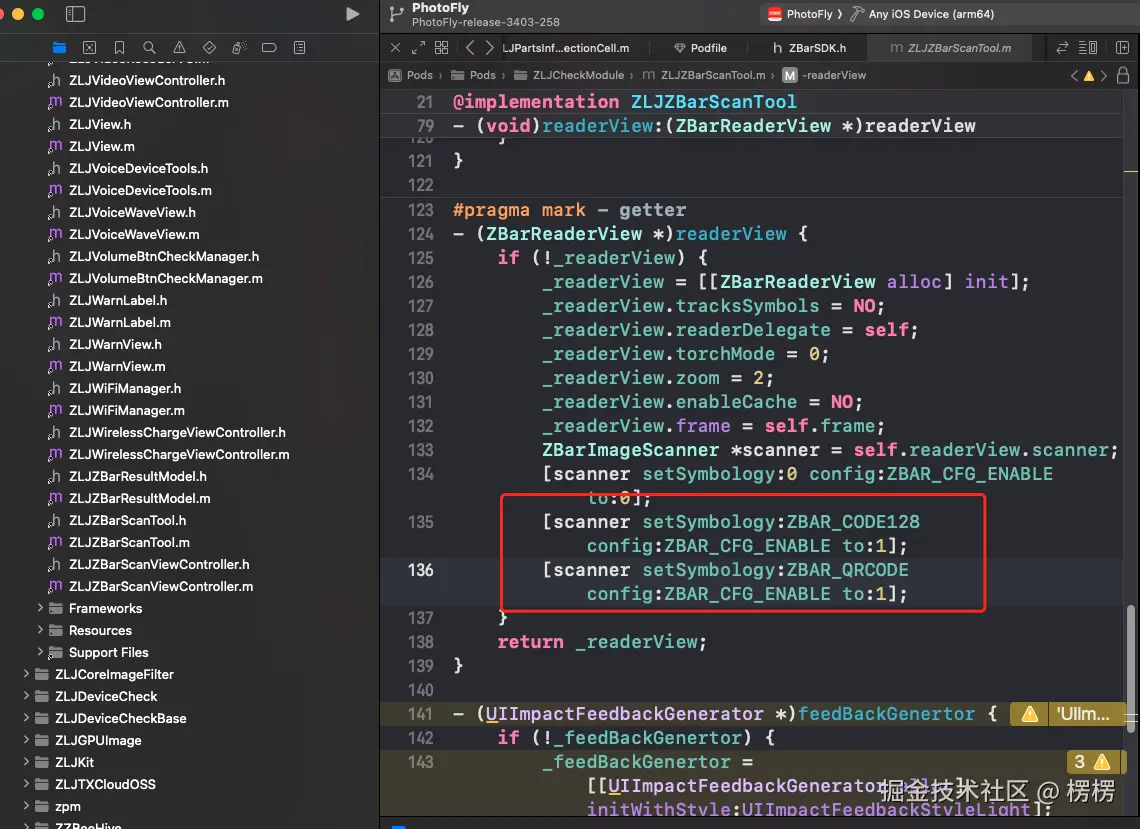Click the -readerView method breadcrumb

coord(824,75)
